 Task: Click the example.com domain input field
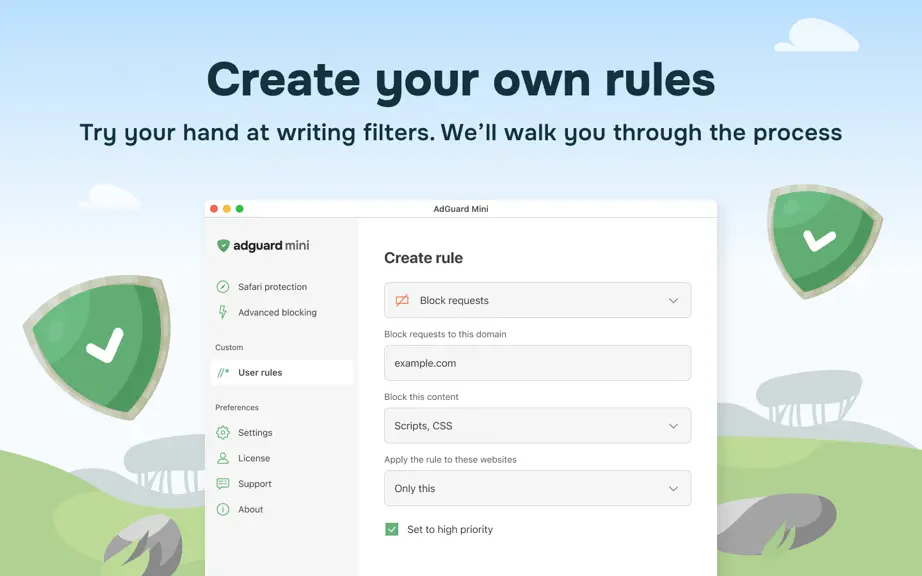click(x=537, y=363)
